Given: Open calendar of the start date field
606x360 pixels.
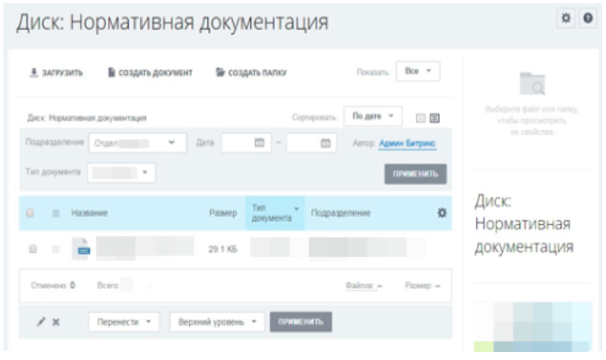Looking at the screenshot, I should click(259, 143).
